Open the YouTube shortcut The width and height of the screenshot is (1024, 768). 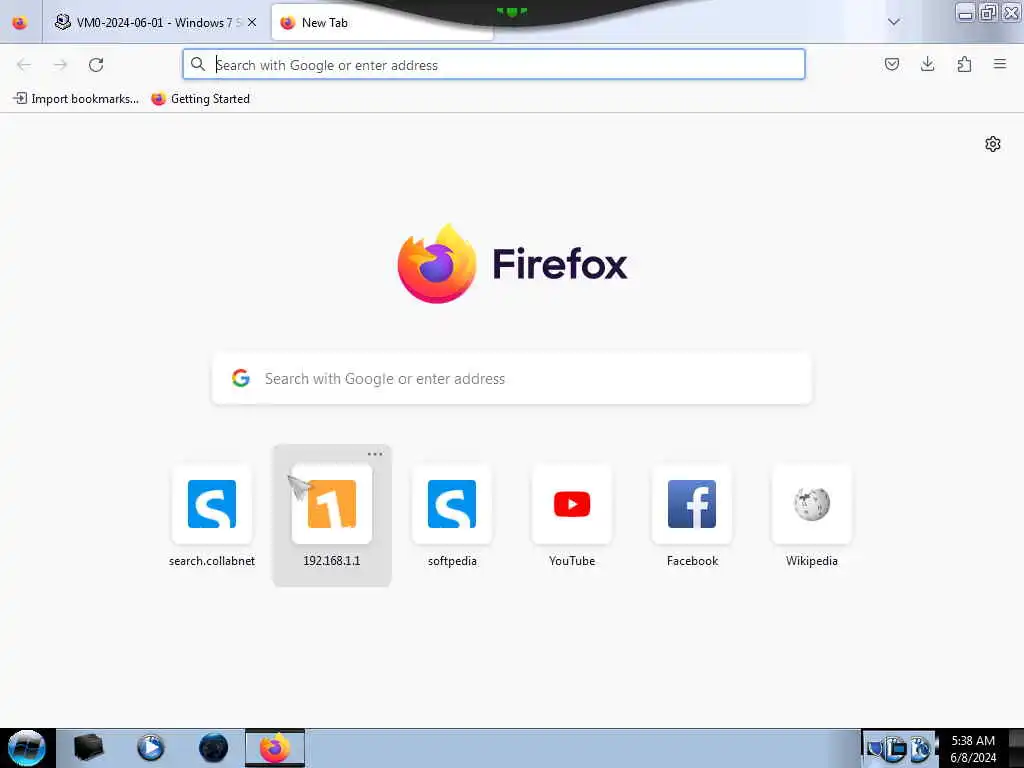click(572, 516)
